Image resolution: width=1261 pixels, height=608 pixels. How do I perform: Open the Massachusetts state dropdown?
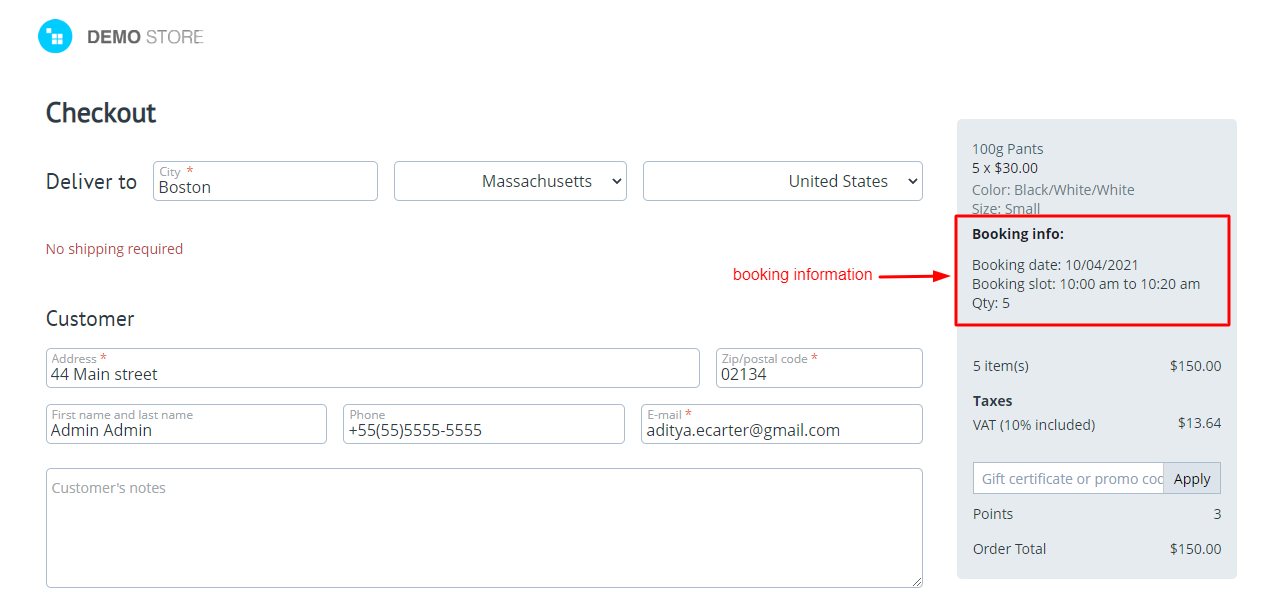coord(510,181)
